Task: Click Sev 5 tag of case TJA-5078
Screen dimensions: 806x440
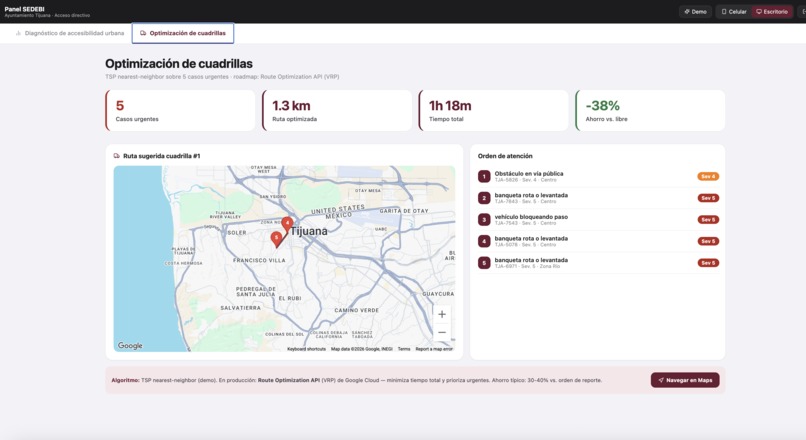Action: [708, 241]
